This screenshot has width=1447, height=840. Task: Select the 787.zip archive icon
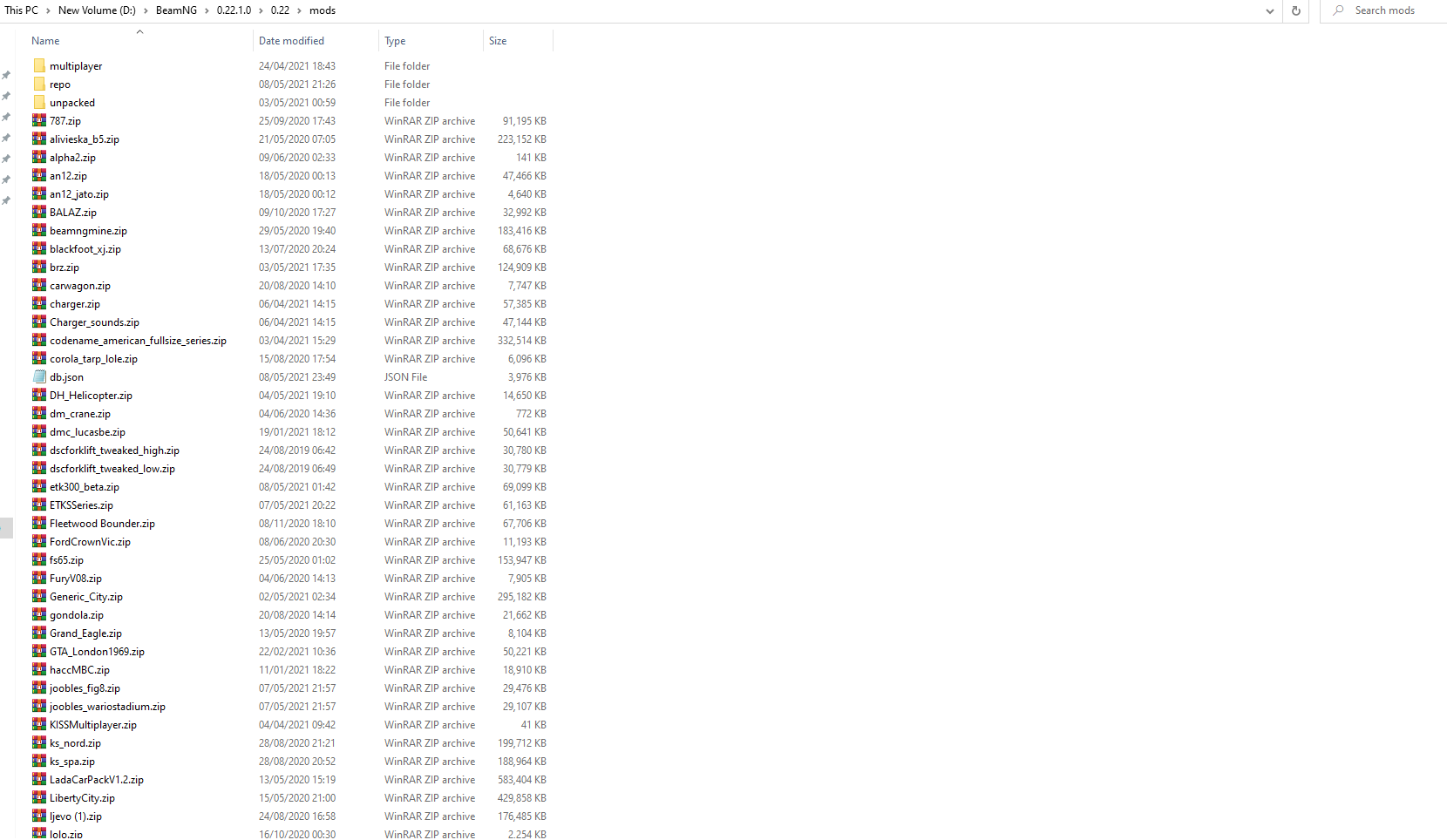[x=39, y=120]
